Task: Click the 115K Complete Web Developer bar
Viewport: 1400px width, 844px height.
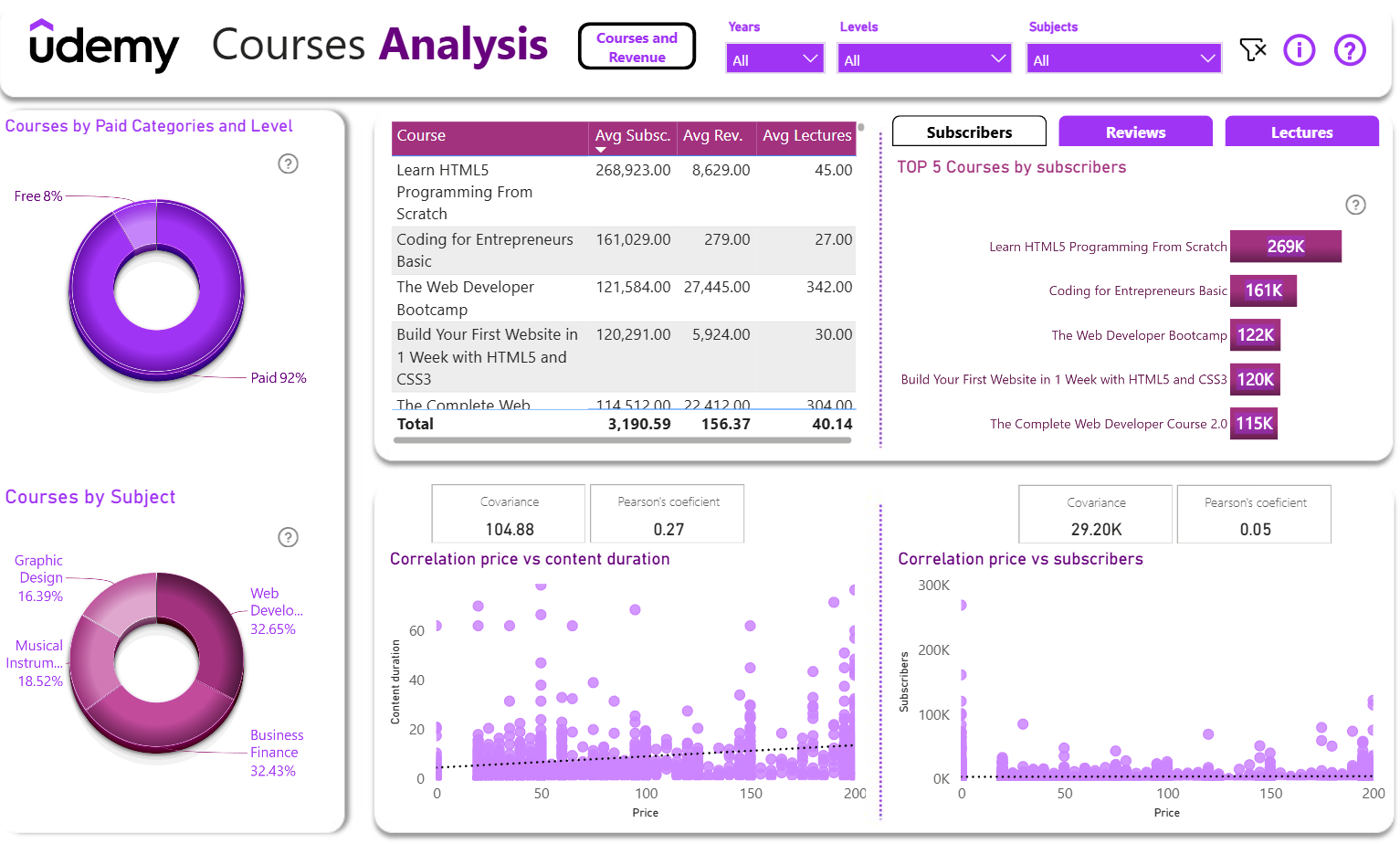Action: pyautogui.click(x=1254, y=424)
